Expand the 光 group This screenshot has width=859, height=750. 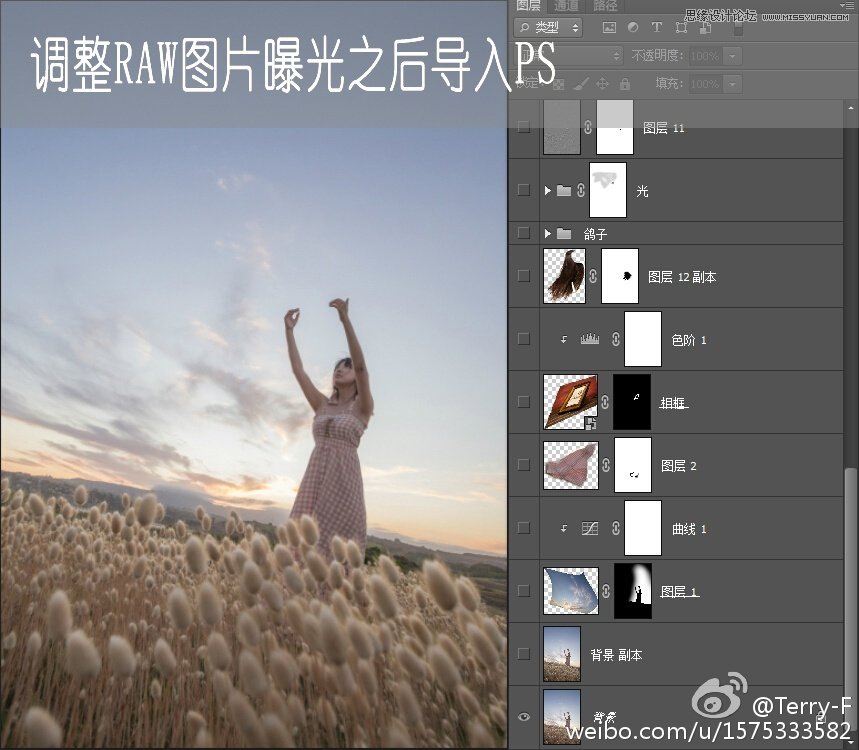tap(548, 190)
